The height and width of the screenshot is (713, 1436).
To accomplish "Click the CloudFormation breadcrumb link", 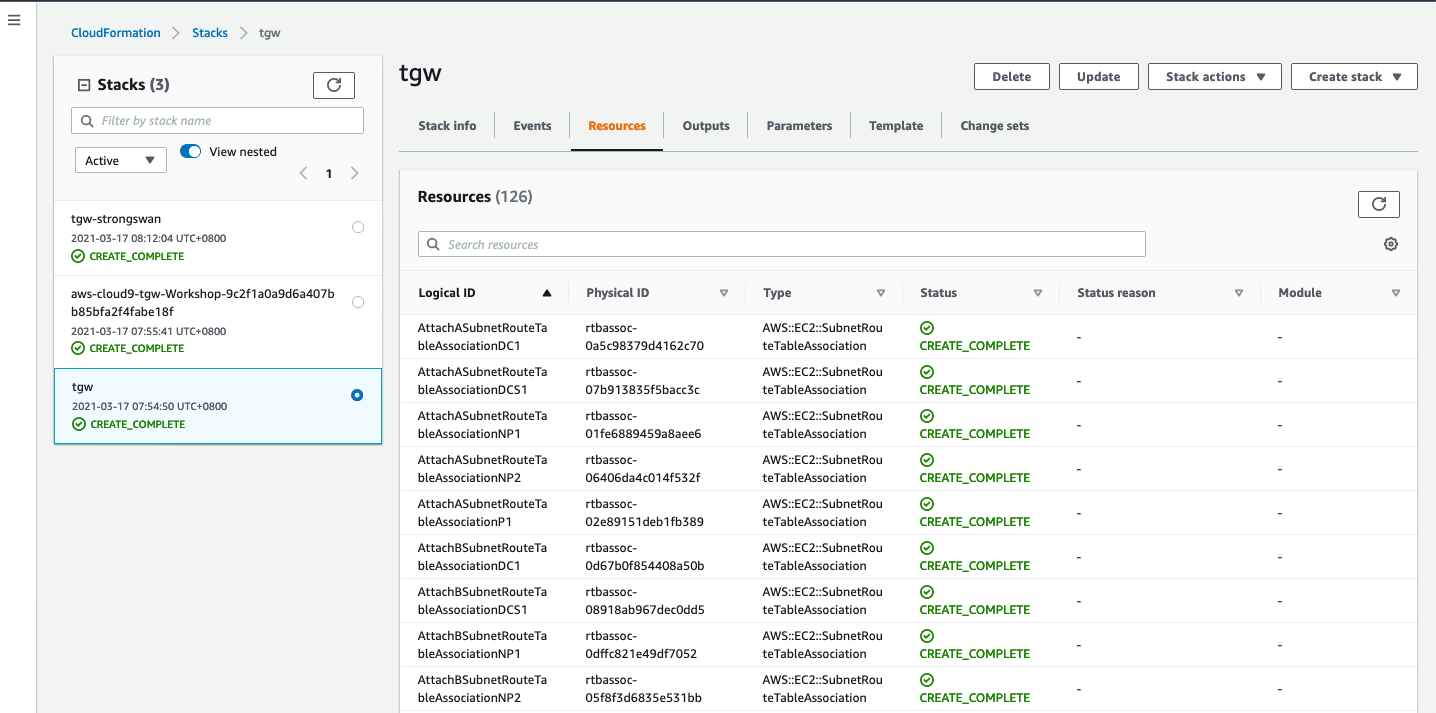I will 115,33.
